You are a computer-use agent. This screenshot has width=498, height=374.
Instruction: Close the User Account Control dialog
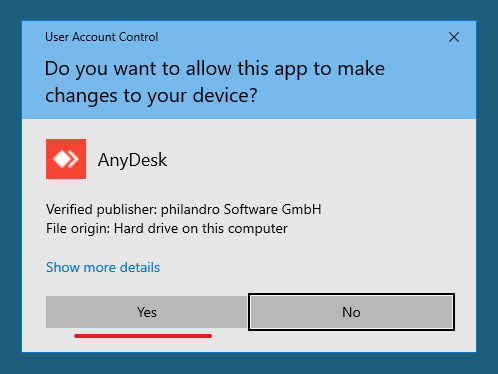(454, 37)
